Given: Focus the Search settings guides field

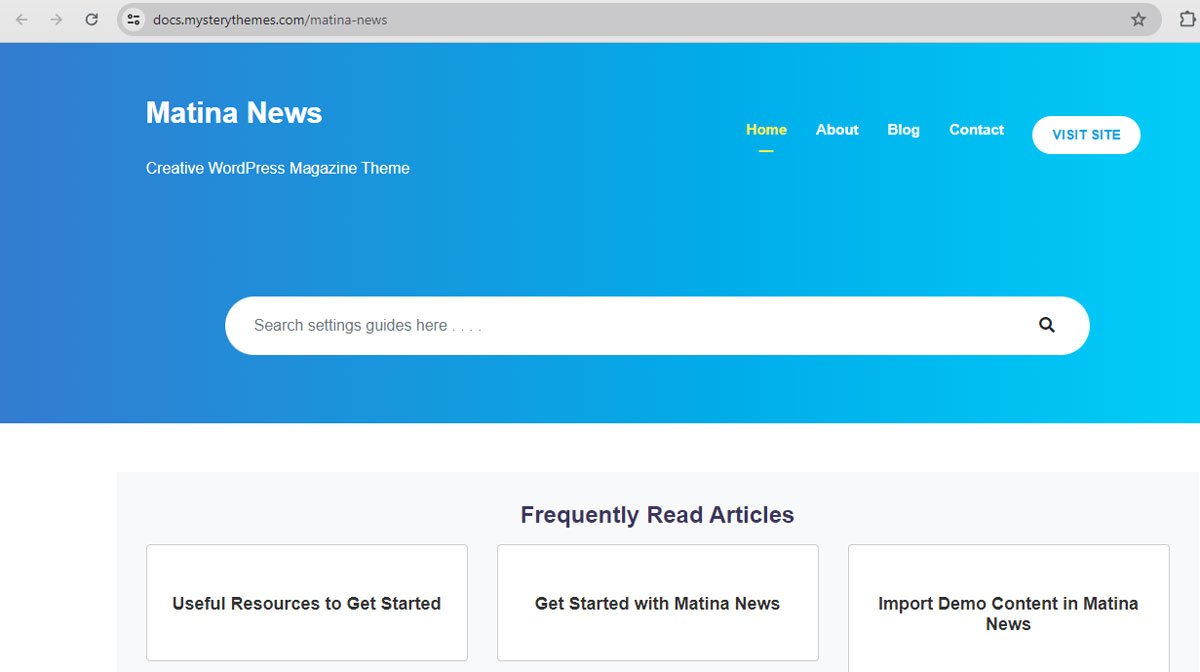Looking at the screenshot, I should click(x=657, y=325).
